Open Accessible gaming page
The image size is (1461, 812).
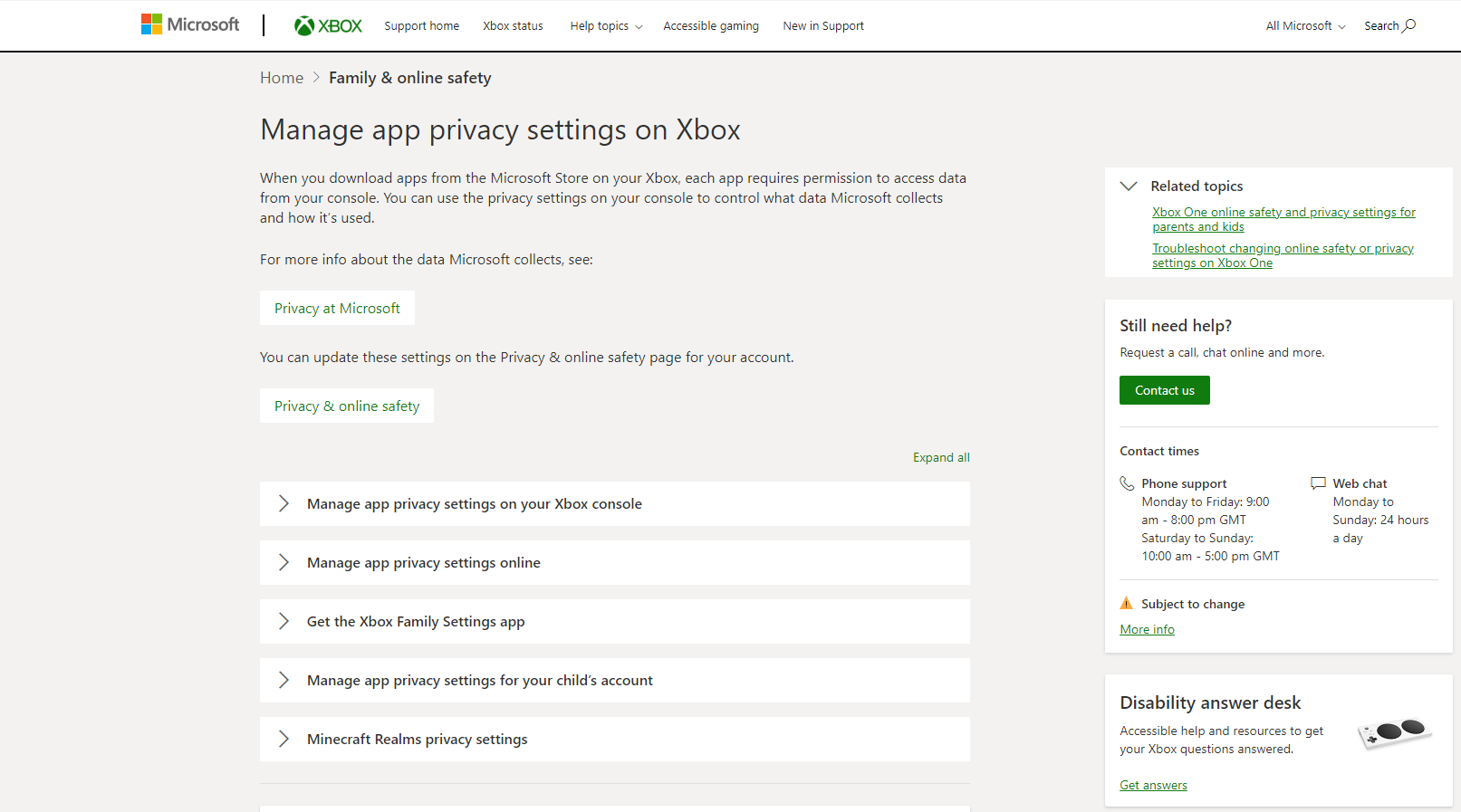click(711, 26)
